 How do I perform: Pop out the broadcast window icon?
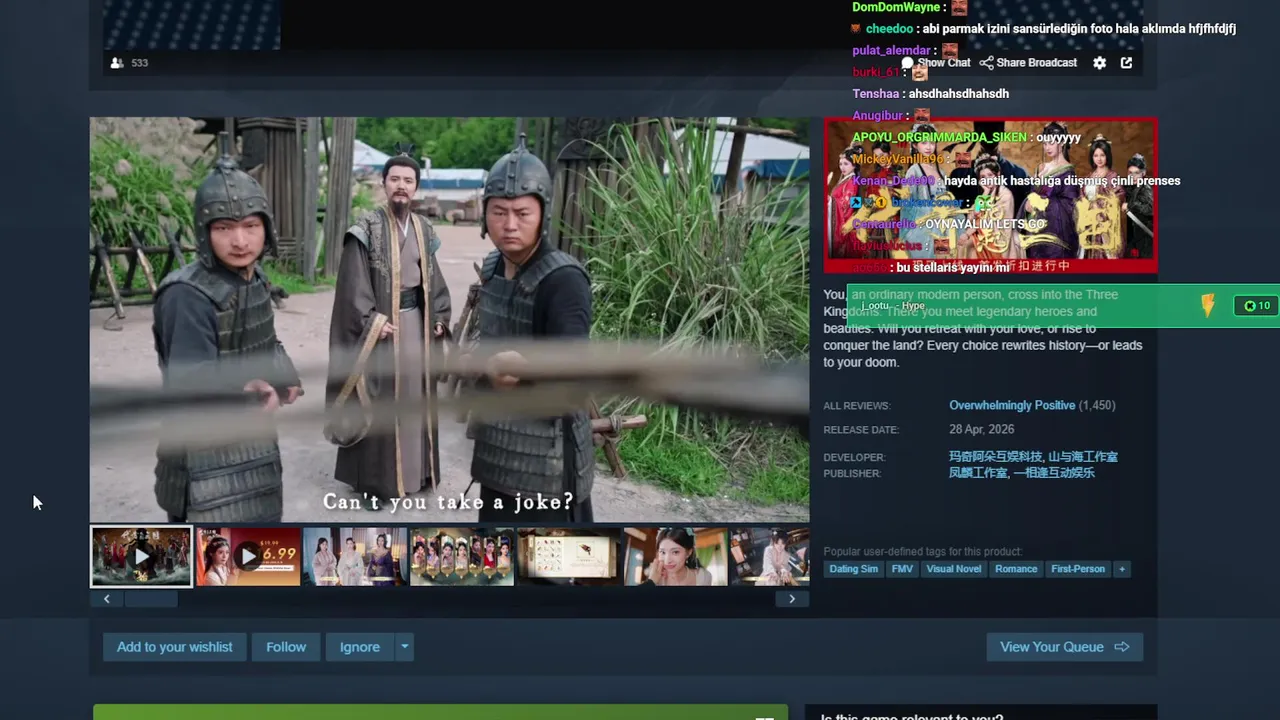coord(1126,63)
